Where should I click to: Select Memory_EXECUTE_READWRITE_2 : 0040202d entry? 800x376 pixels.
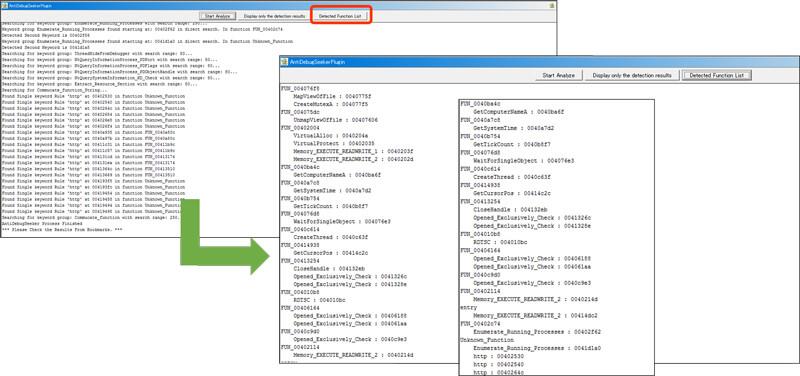click(x=353, y=159)
